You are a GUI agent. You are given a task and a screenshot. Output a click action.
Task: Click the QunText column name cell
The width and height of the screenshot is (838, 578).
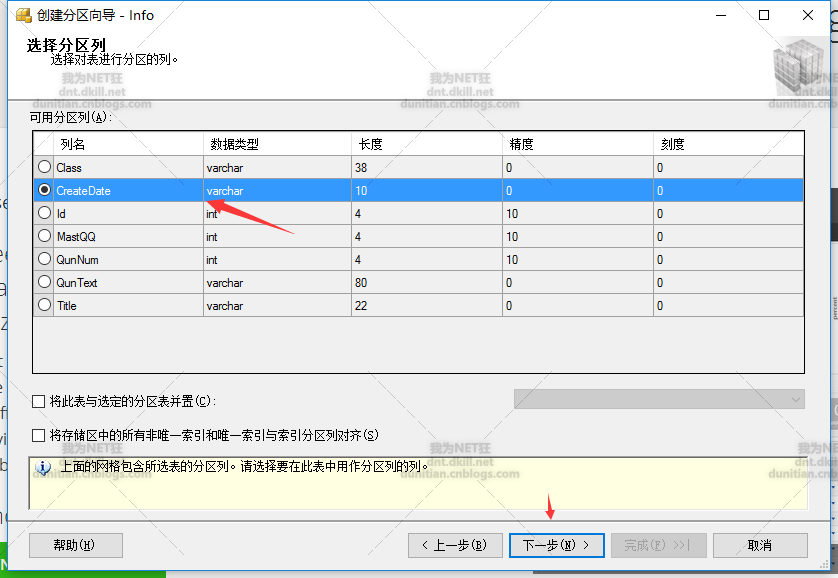pos(128,283)
